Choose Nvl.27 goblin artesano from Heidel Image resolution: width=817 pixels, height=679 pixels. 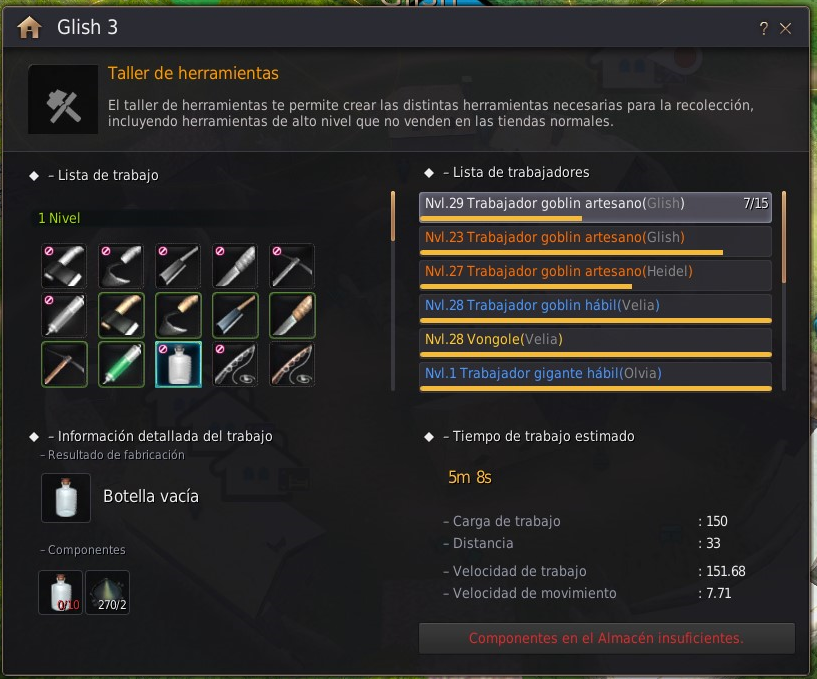click(595, 275)
